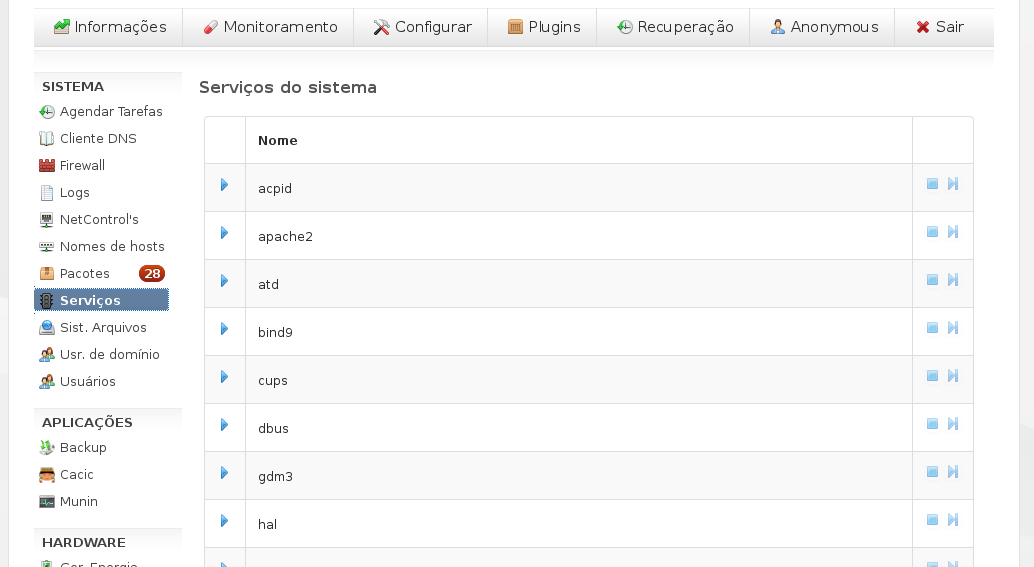Click the Nome column header
This screenshot has width=1034, height=567.
pyautogui.click(x=278, y=140)
